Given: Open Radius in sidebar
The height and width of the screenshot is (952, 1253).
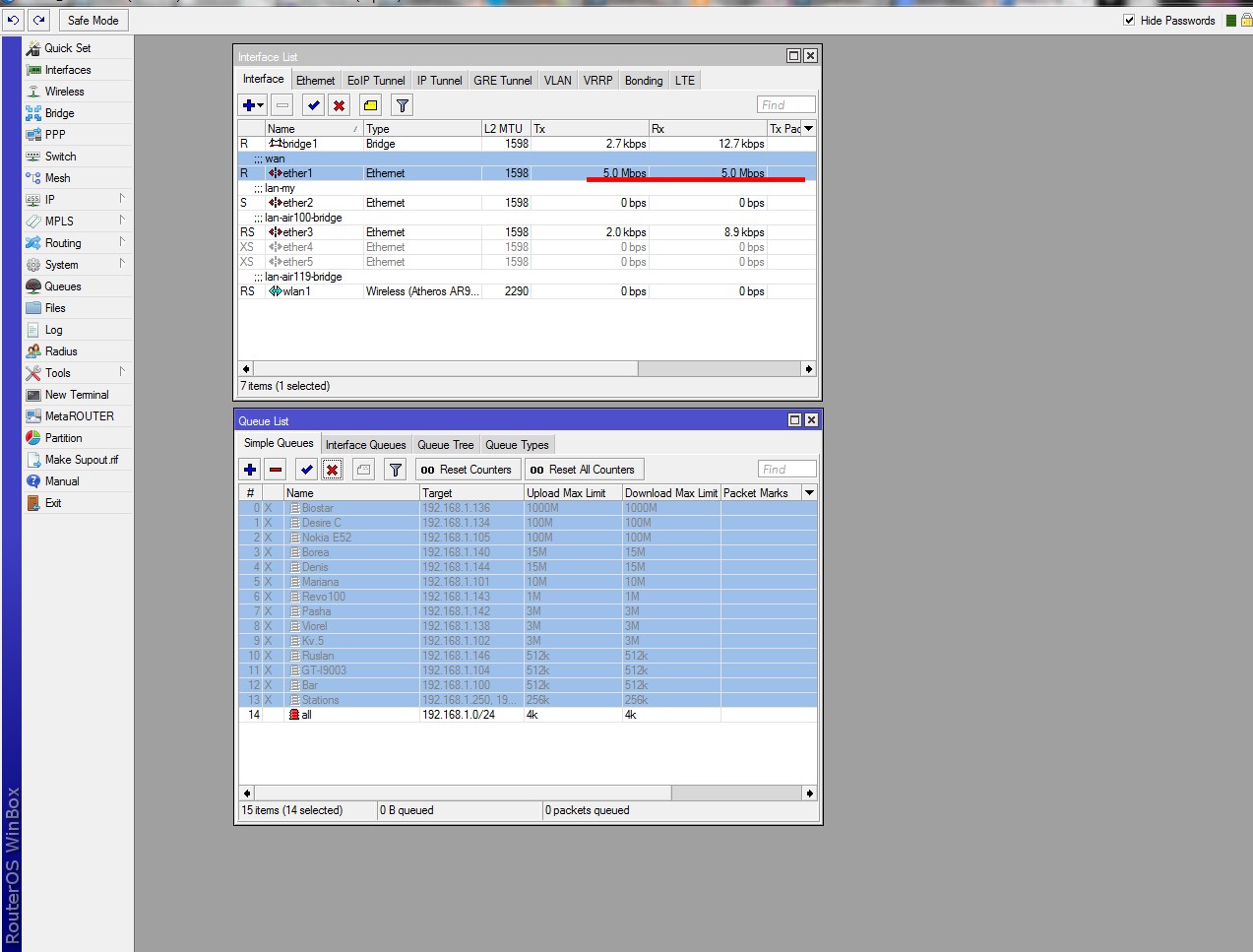Looking at the screenshot, I should tap(78, 351).
